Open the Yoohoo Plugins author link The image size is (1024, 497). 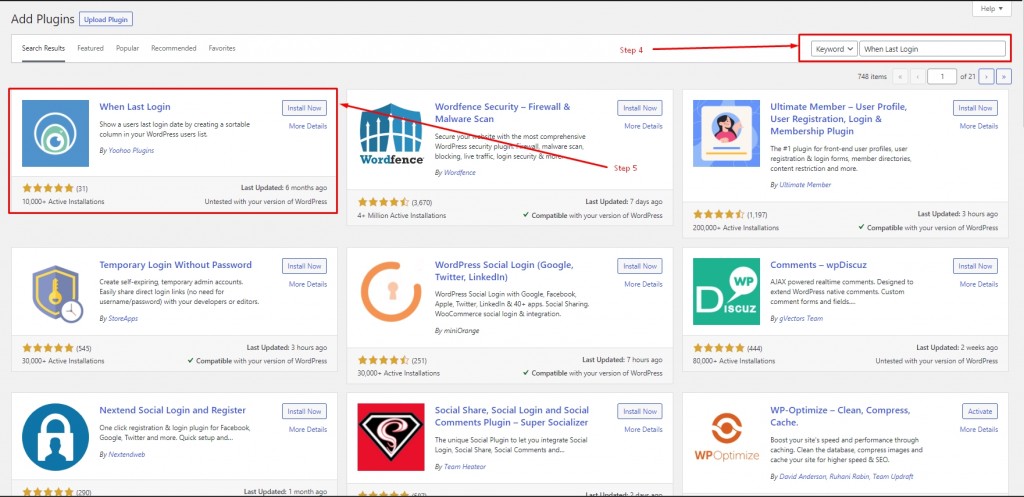click(131, 150)
